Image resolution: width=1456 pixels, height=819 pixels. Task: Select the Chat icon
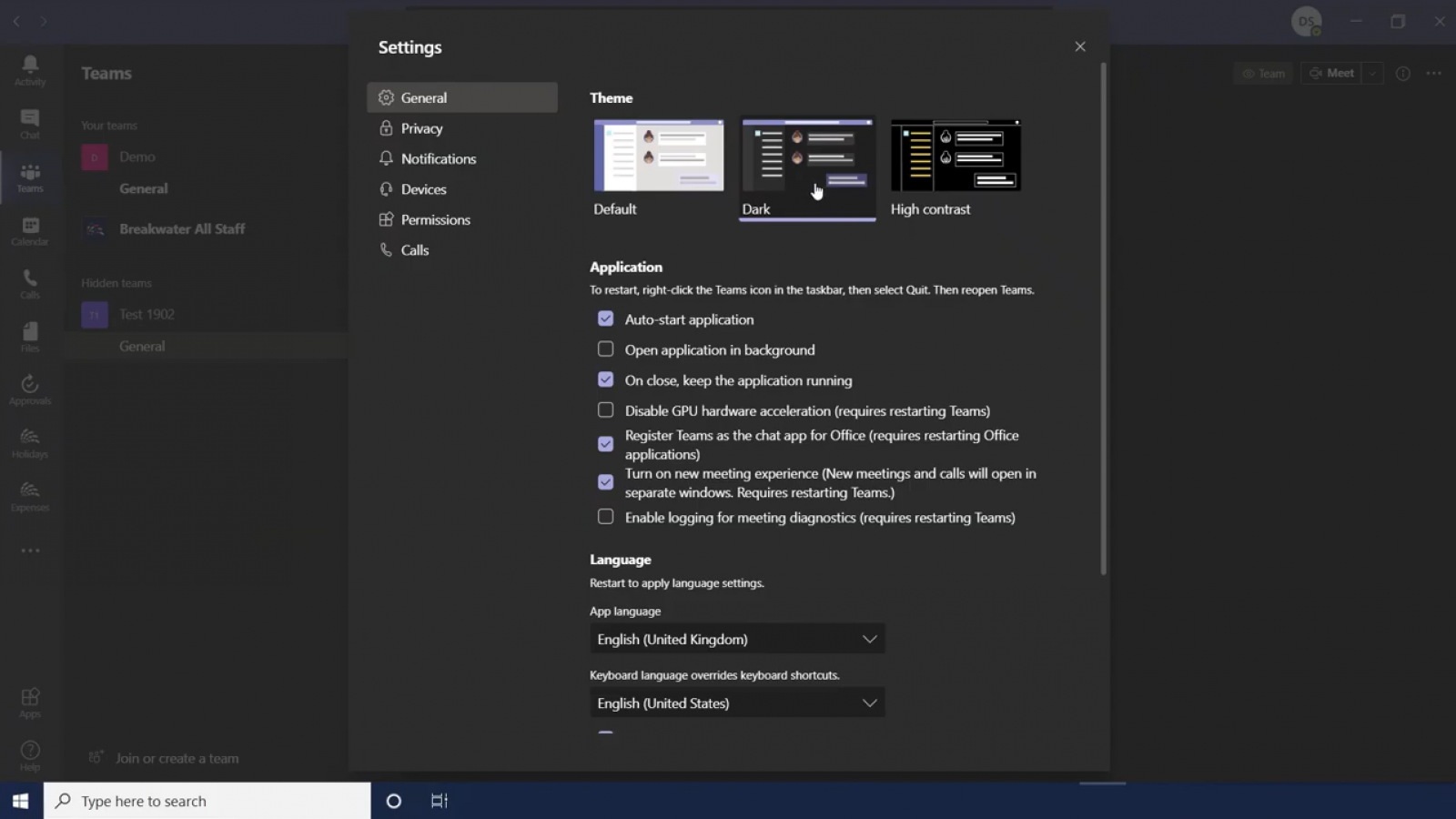[x=29, y=123]
